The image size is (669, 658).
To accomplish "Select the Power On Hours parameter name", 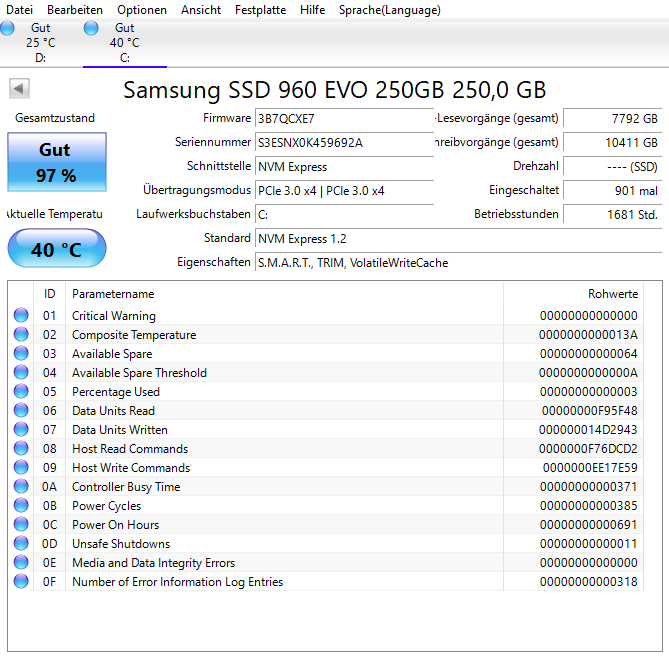I will tap(116, 524).
